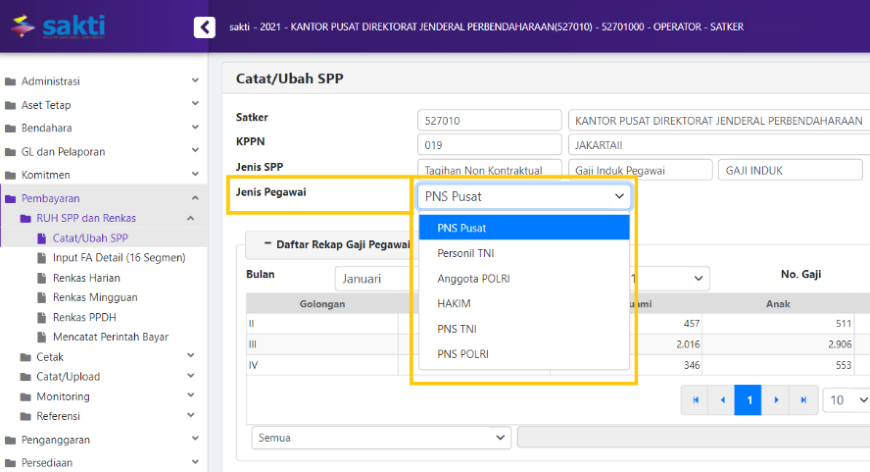
Task: Click the SAKTI logo in header
Action: (x=57, y=25)
